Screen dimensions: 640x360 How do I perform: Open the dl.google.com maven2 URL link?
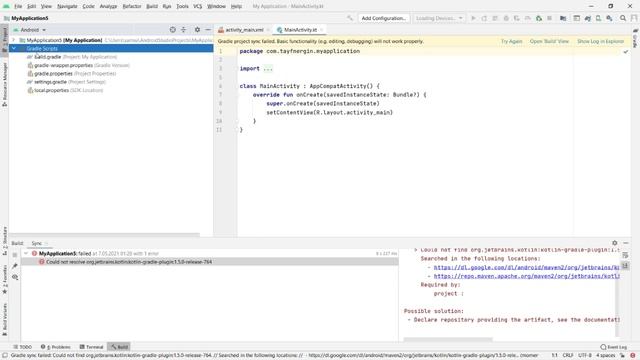[x=526, y=267]
